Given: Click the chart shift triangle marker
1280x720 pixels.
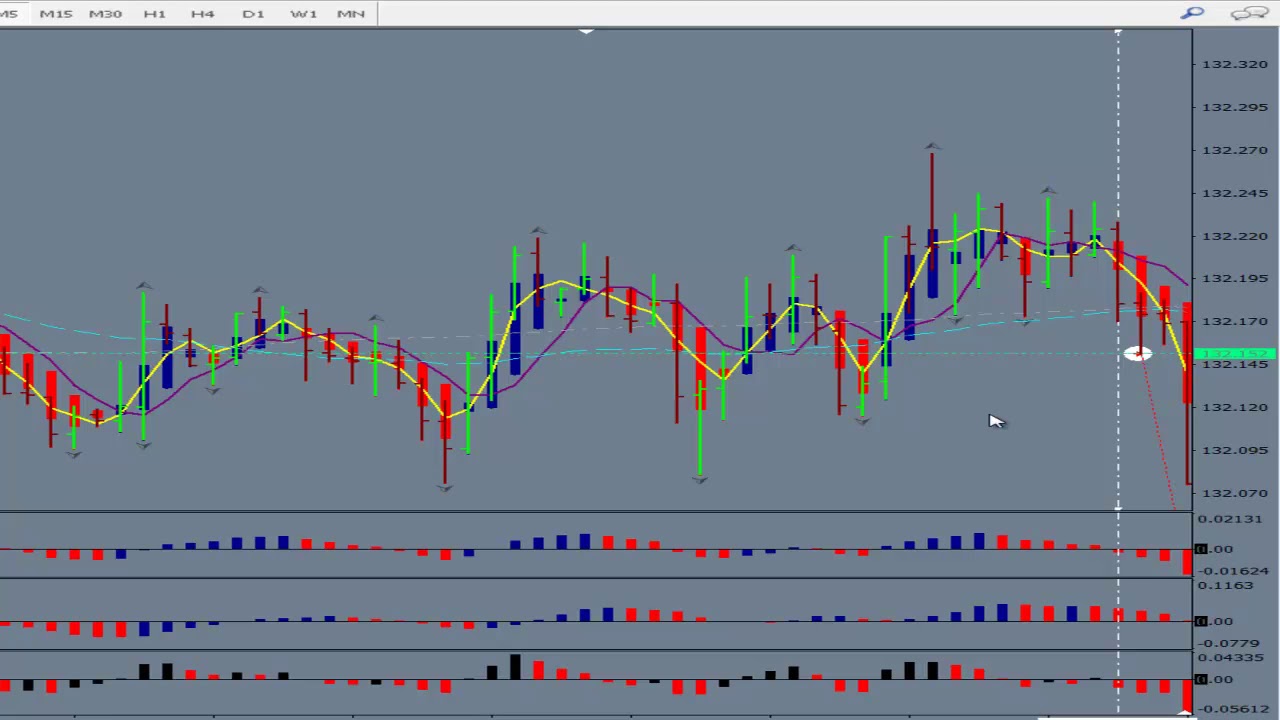Looking at the screenshot, I should (x=587, y=32).
